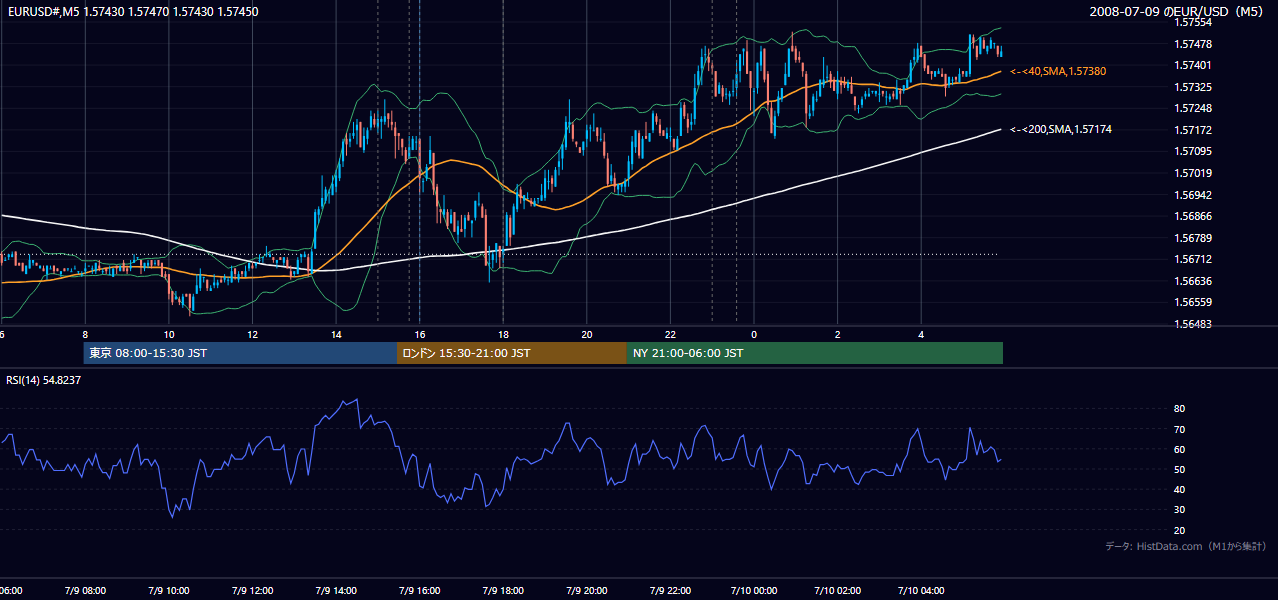Click the RSI(14) 54.8237 indicator label

(x=44, y=380)
